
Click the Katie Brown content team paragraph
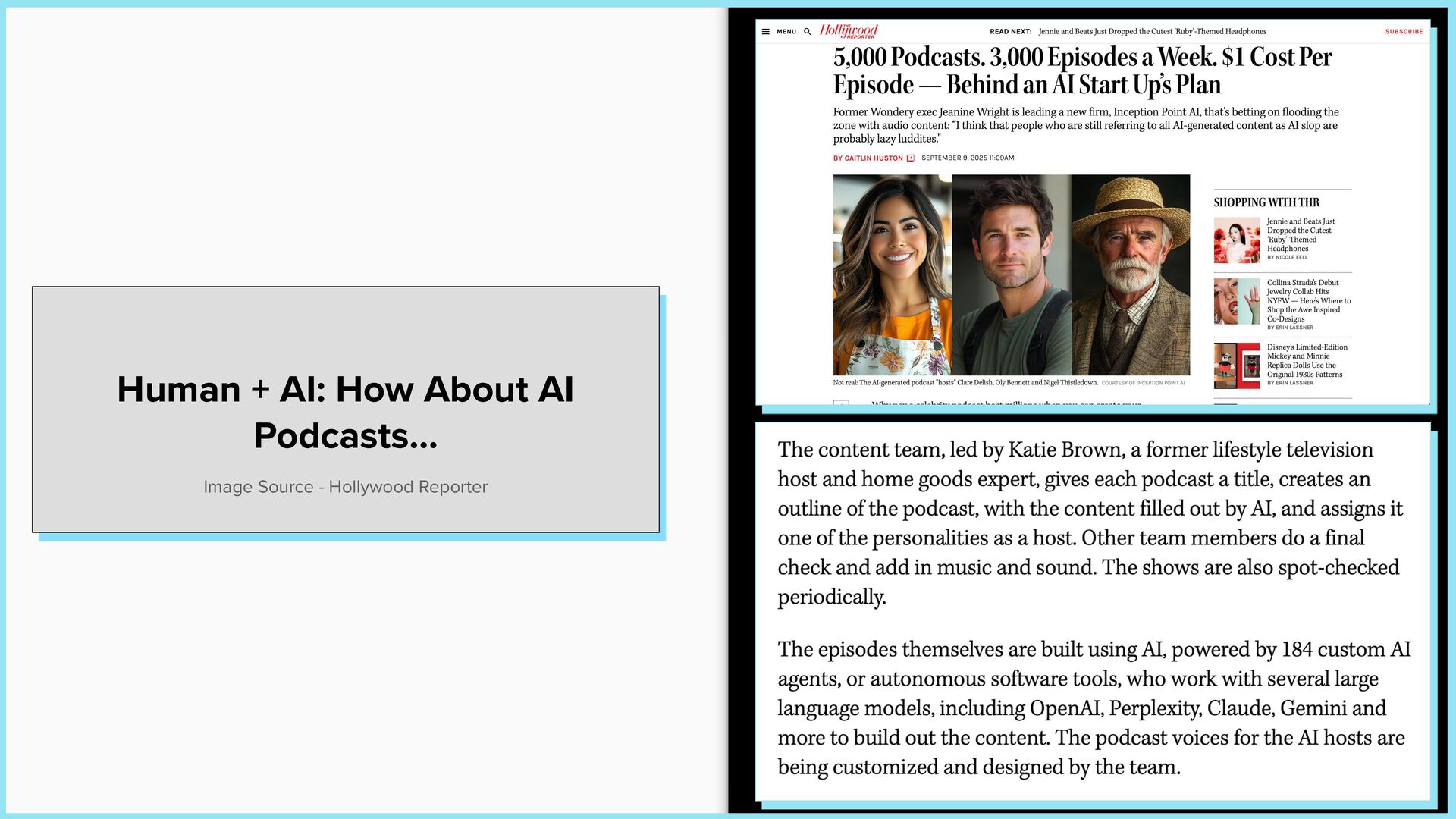coord(1090,522)
